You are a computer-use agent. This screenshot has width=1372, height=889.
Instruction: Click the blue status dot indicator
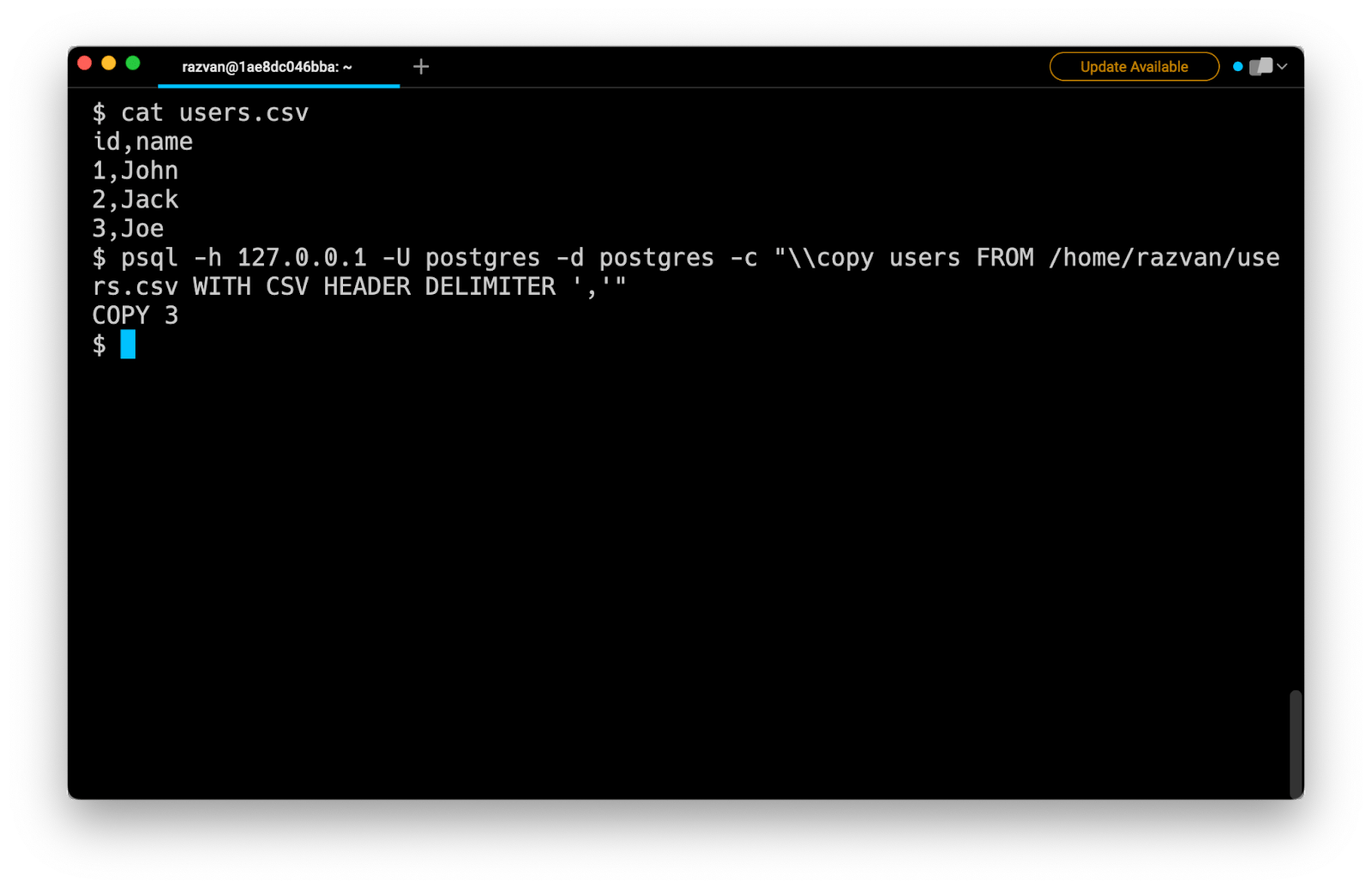point(1237,67)
